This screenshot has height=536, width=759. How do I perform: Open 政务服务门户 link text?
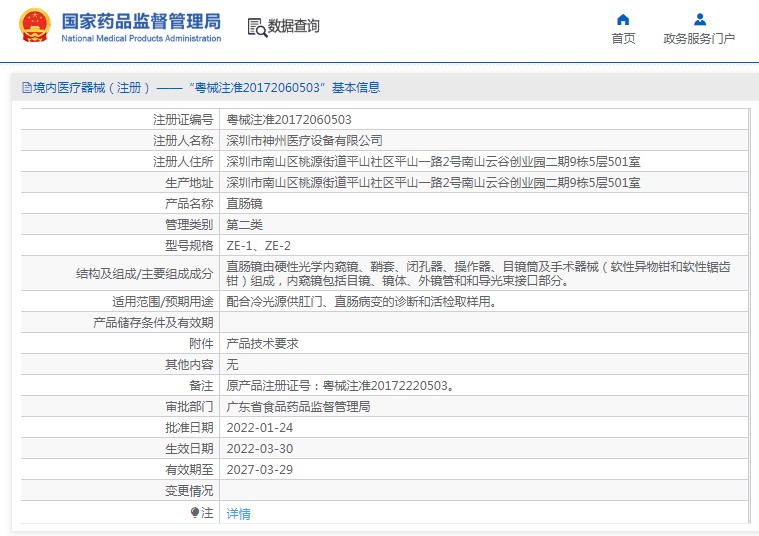pyautogui.click(x=699, y=38)
